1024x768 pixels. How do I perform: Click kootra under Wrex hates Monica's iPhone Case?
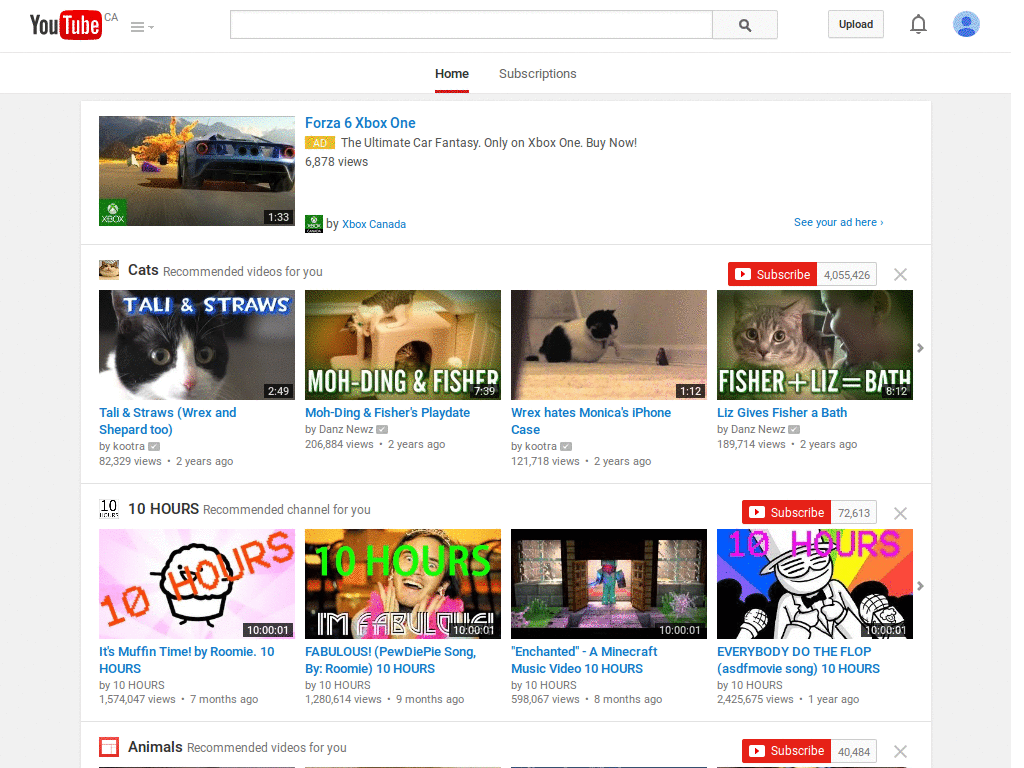point(541,446)
